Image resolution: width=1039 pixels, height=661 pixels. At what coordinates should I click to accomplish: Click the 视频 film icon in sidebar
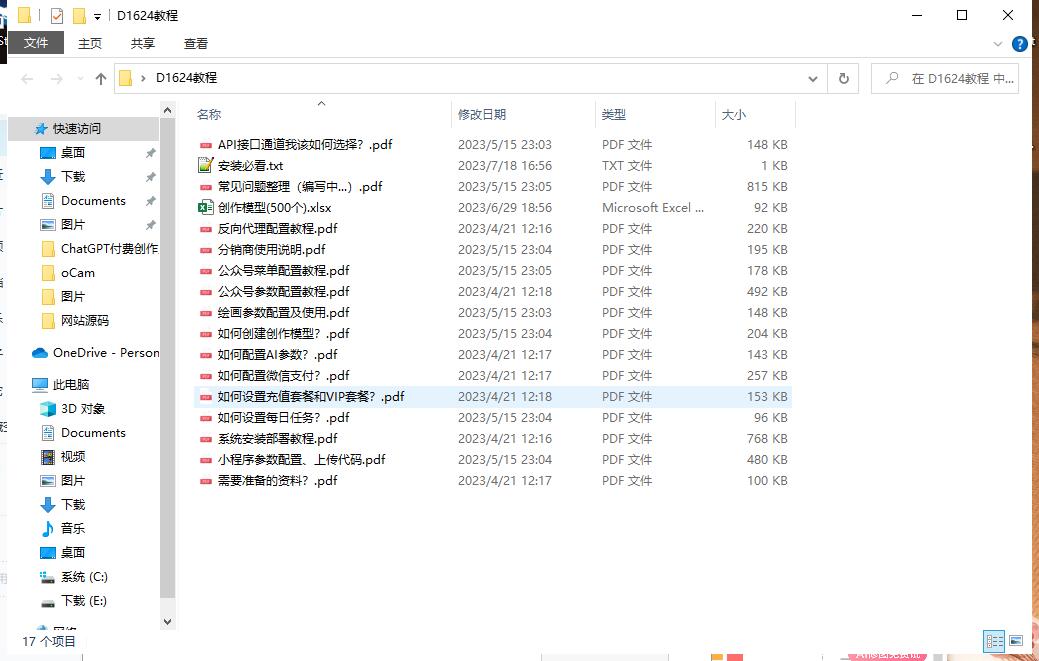pos(48,456)
